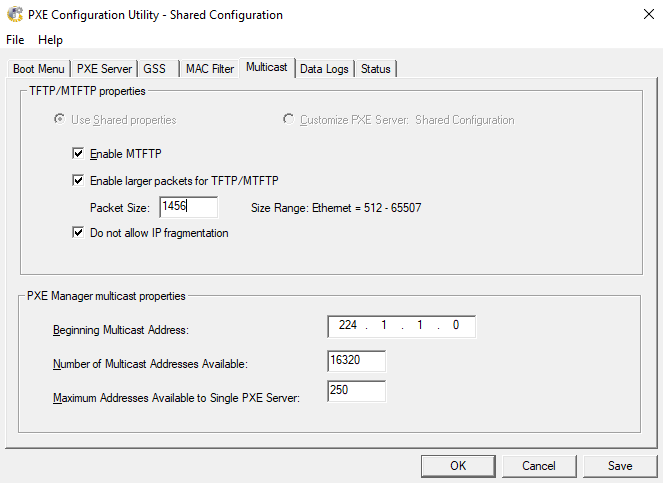Choose the Customize PXE Server radio option
The width and height of the screenshot is (663, 483).
click(x=289, y=120)
